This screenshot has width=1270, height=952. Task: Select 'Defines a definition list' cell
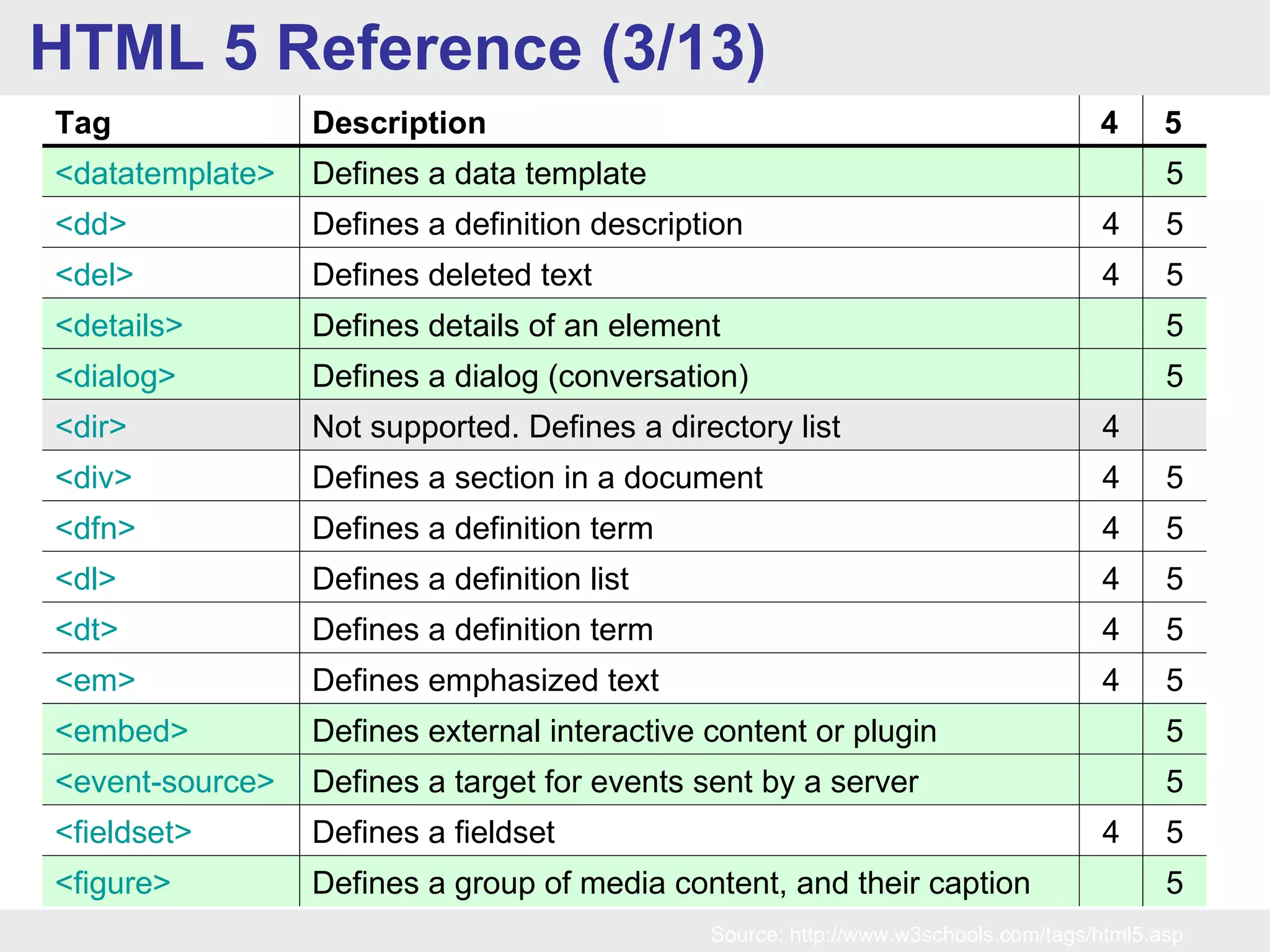(471, 580)
